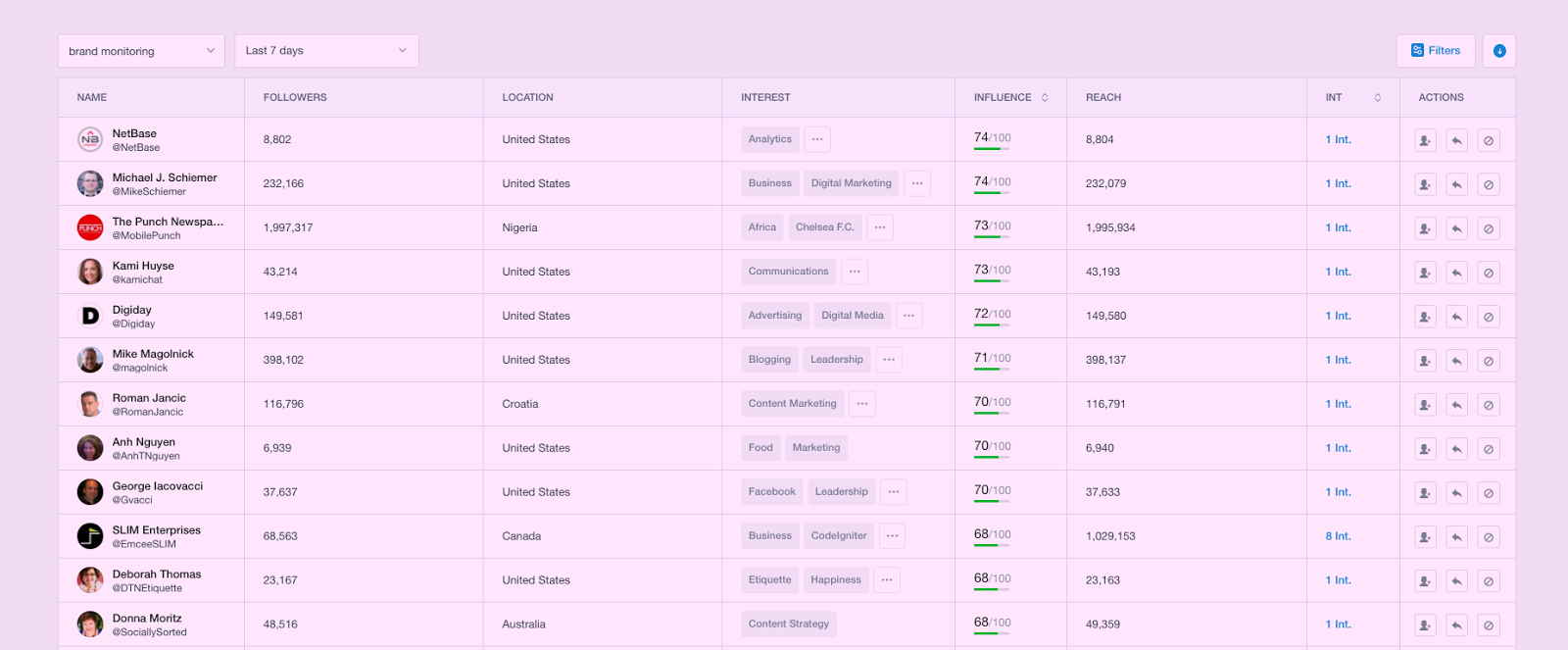The height and width of the screenshot is (650, 1568).
Task: Reply icon for The Punch Newspaper row
Action: click(1457, 228)
